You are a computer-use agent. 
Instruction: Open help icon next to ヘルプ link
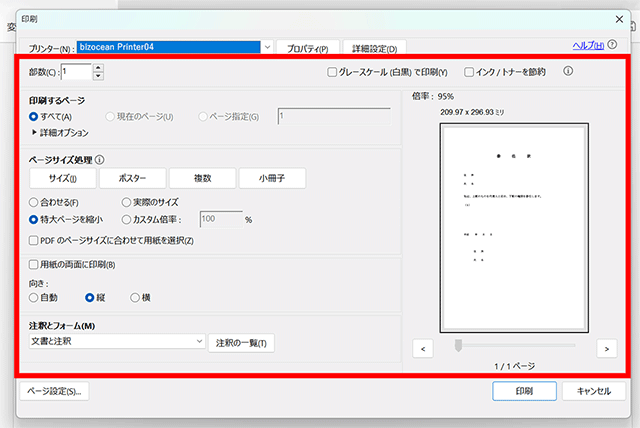pyautogui.click(x=612, y=44)
